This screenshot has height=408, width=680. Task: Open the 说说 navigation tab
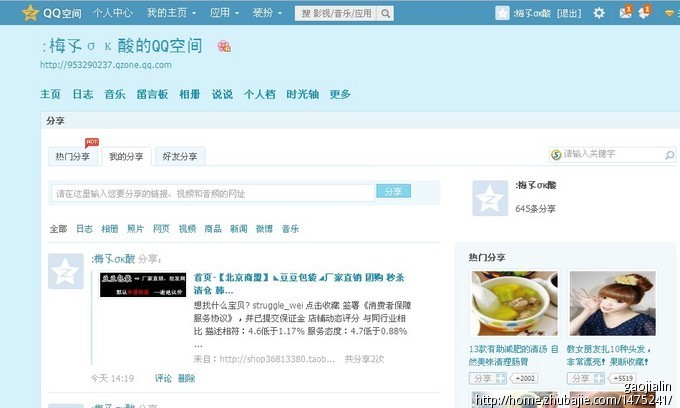click(222, 94)
